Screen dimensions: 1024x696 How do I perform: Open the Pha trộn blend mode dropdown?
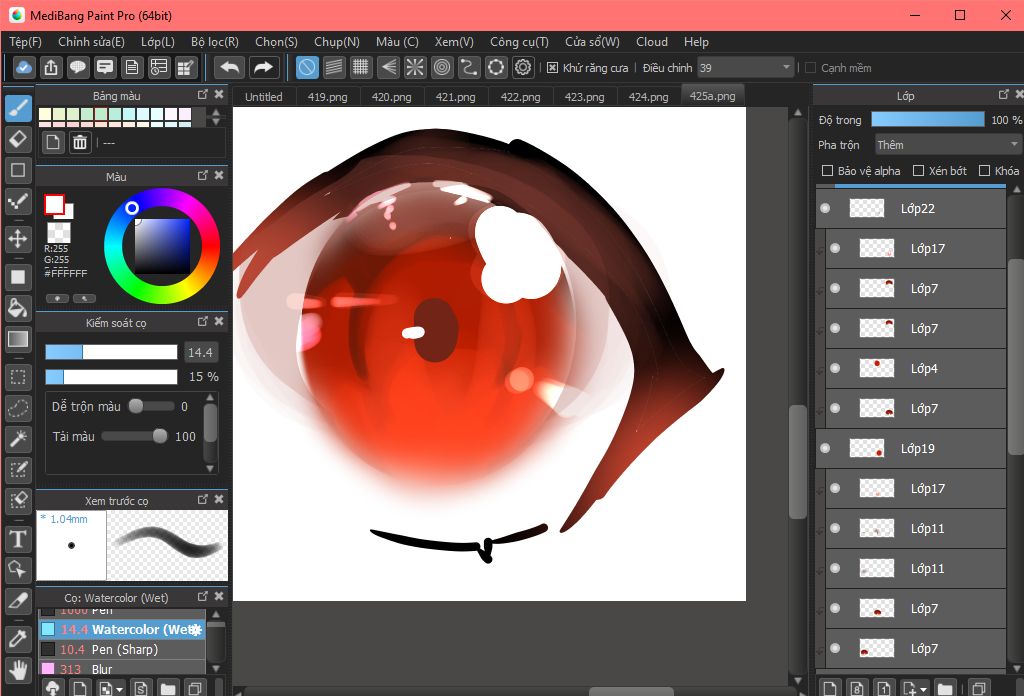pyautogui.click(x=946, y=145)
